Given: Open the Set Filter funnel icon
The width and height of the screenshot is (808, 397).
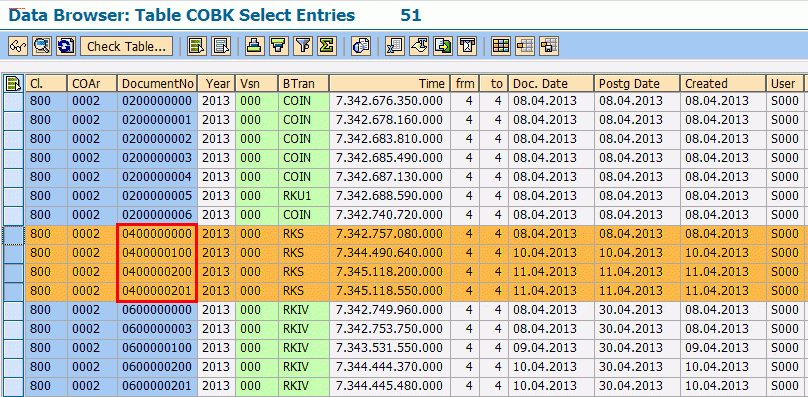Looking at the screenshot, I should [303, 46].
